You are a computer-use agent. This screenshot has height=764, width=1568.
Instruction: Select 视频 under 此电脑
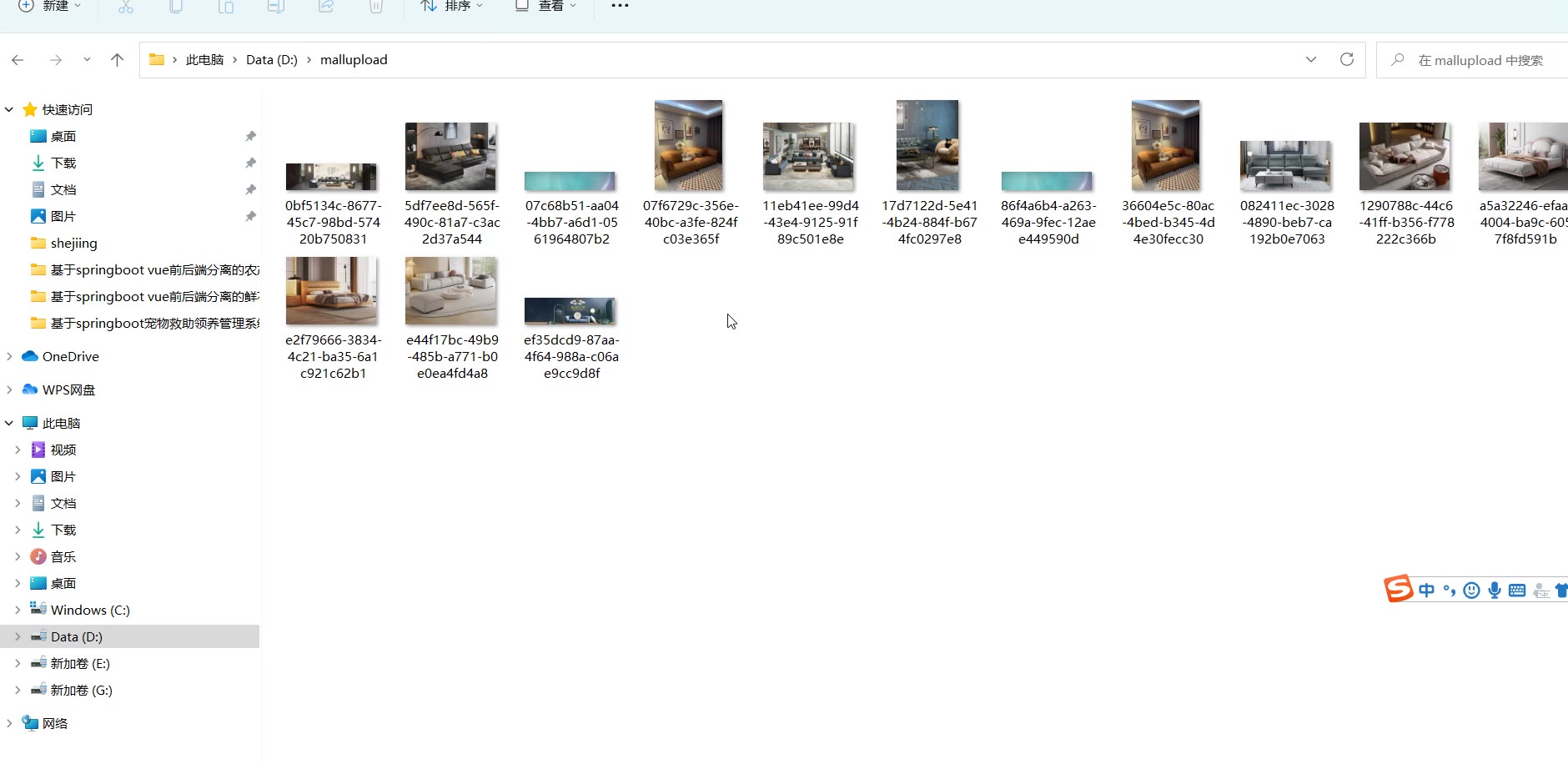pos(63,450)
